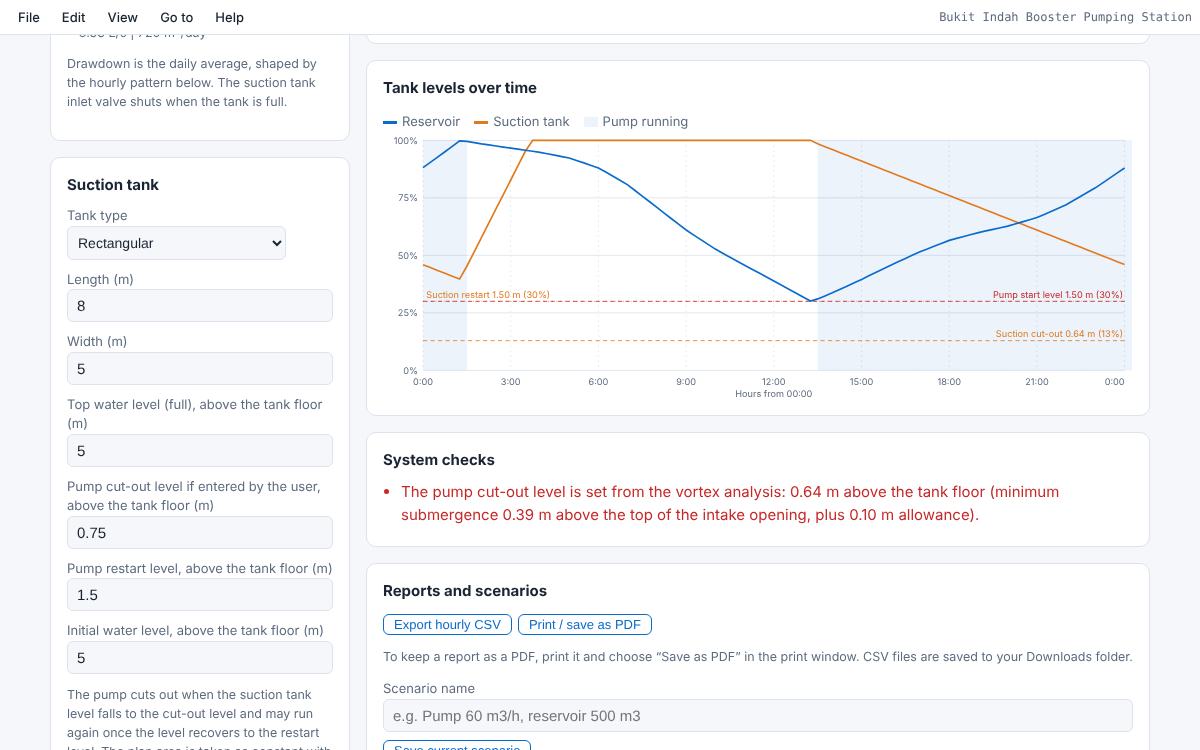The width and height of the screenshot is (1200, 750).
Task: Focus the Top water level input
Action: 200,451
